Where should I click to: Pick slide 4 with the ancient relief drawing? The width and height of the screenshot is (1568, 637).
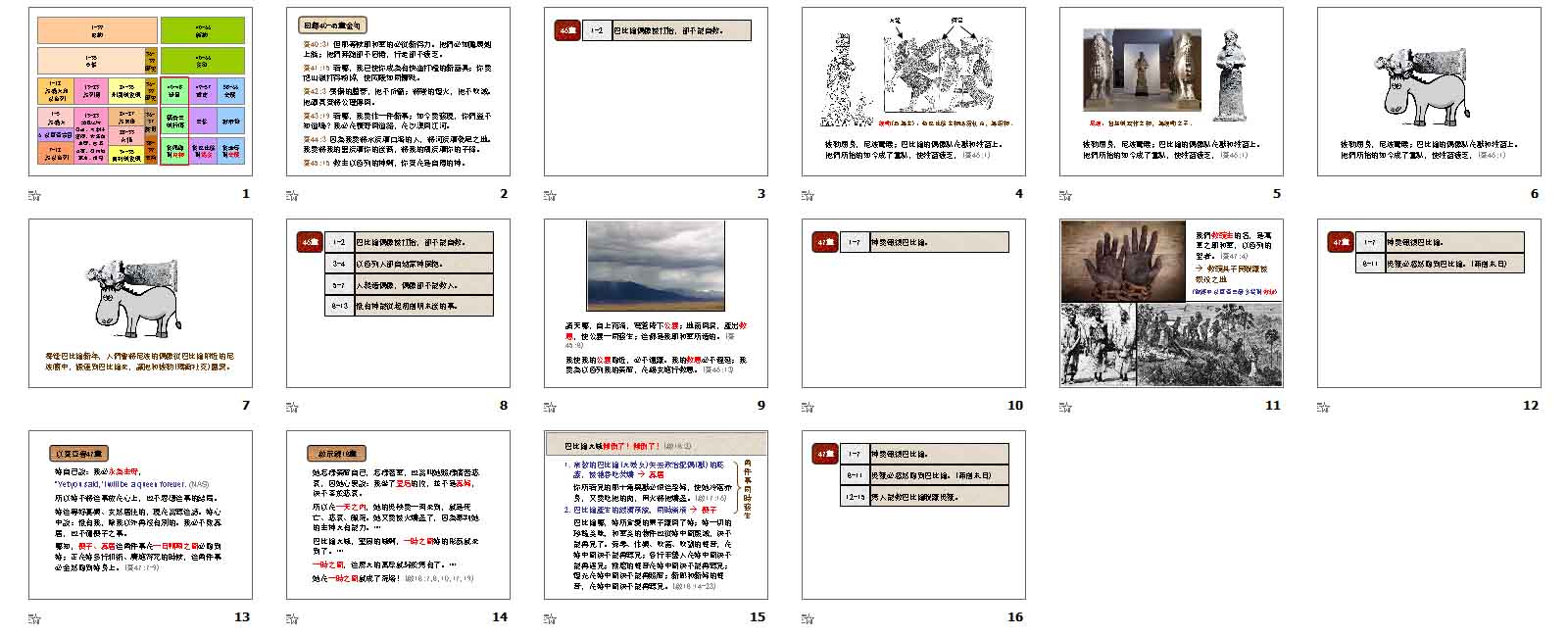click(913, 91)
